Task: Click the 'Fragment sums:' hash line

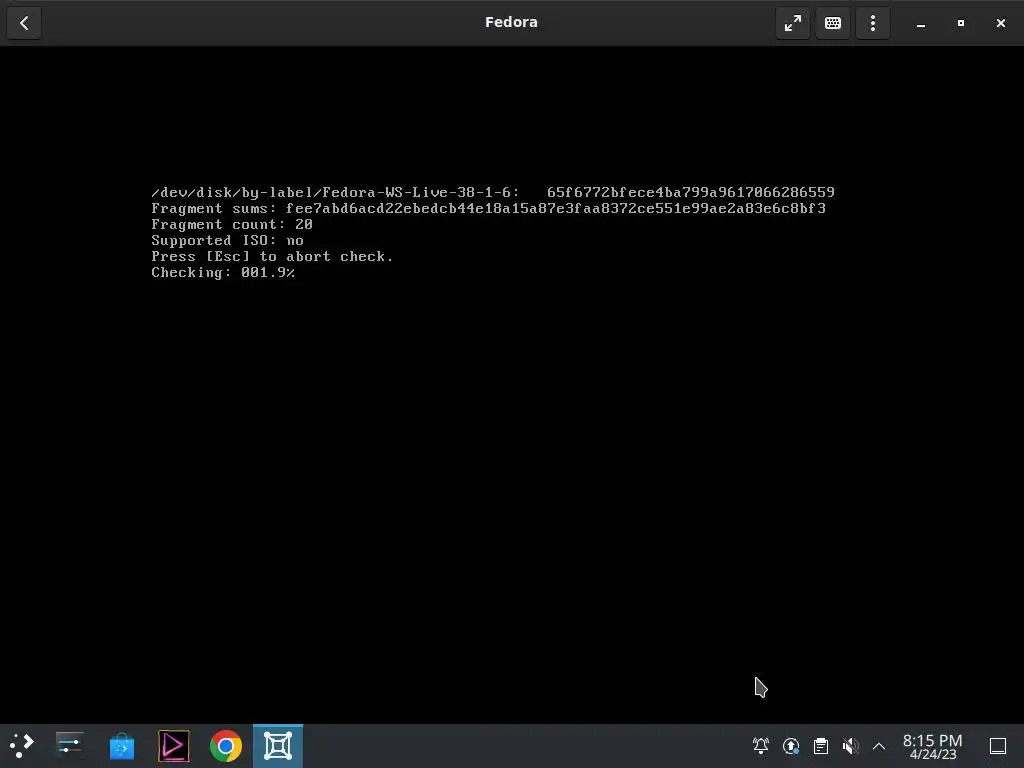Action: click(x=488, y=208)
